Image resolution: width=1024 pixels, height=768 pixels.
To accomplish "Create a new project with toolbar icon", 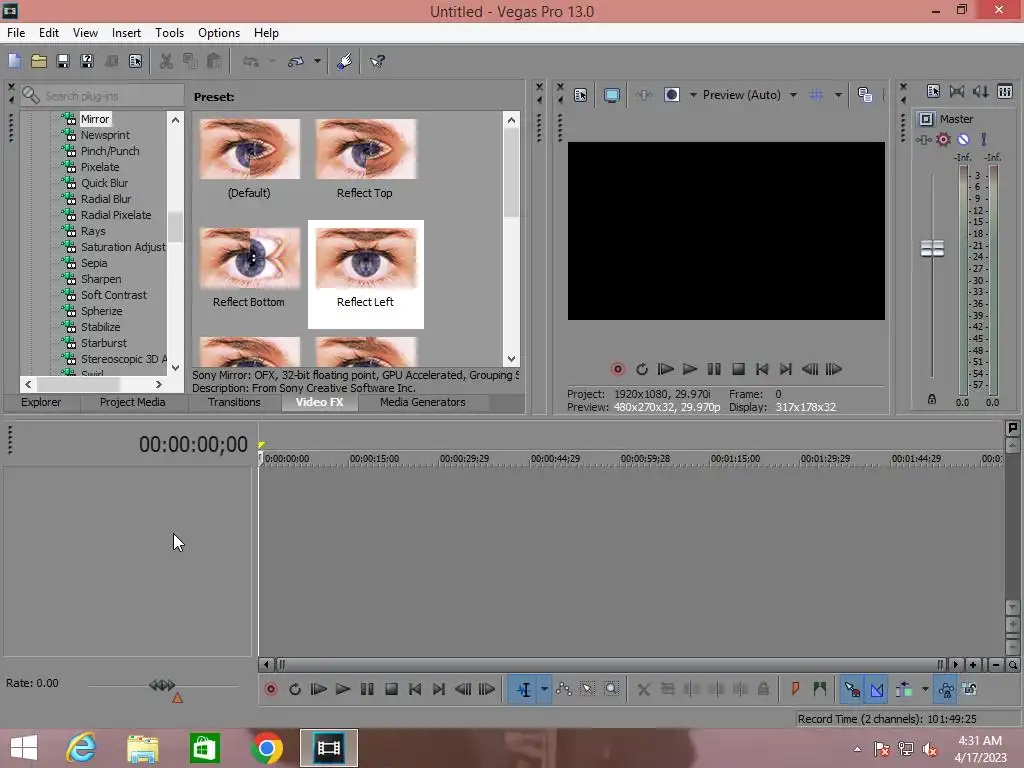I will [14, 61].
